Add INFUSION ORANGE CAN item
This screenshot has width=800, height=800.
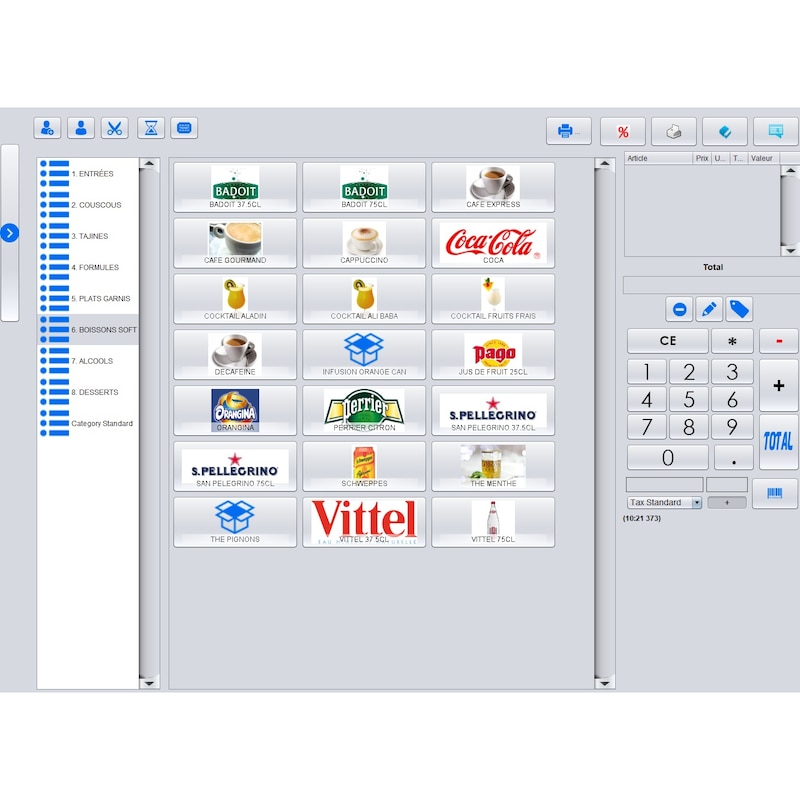(x=364, y=355)
